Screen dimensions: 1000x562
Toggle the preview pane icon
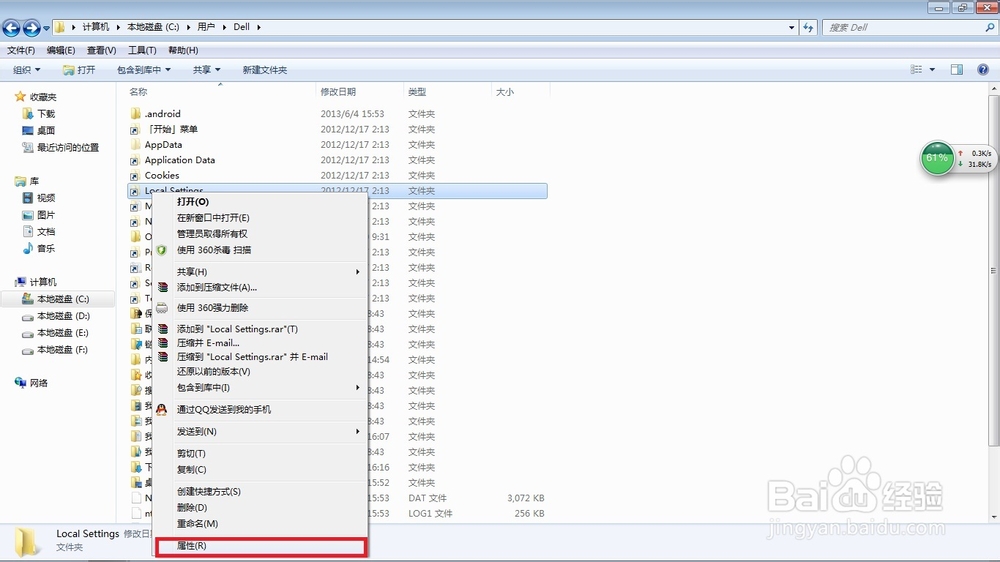tap(957, 70)
